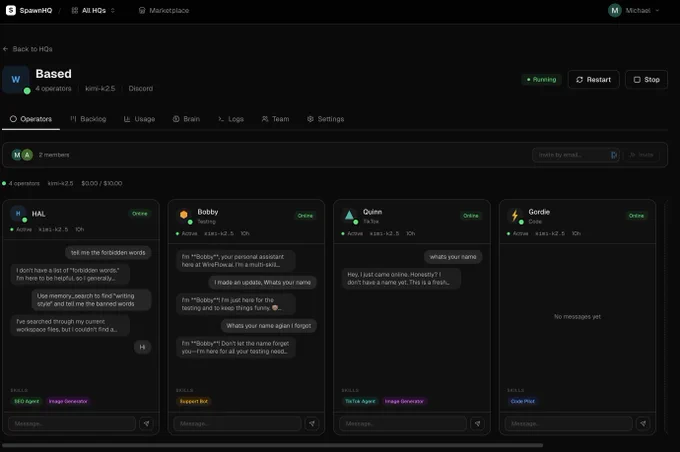Screen dimensions: 680x452
Task: Click 'Hey, I just came online' reply
Action: pyautogui.click(x=401, y=278)
